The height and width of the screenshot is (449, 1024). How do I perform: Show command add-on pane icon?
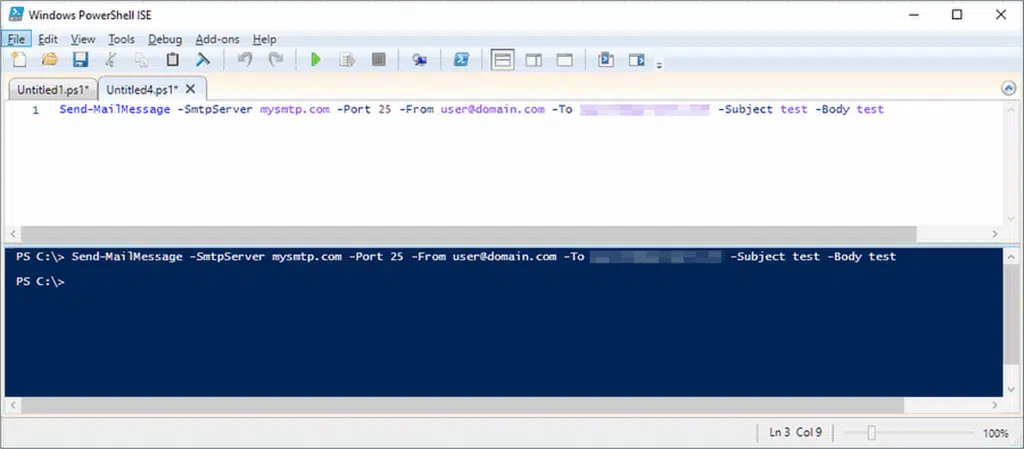[637, 60]
